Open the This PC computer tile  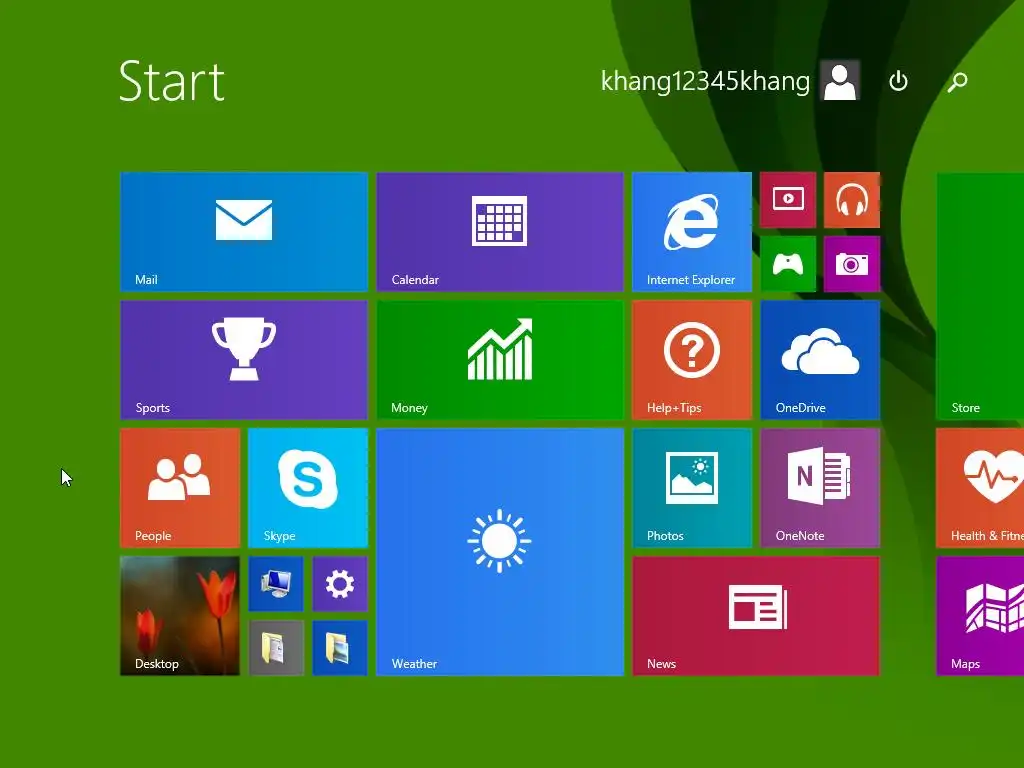pyautogui.click(x=276, y=584)
